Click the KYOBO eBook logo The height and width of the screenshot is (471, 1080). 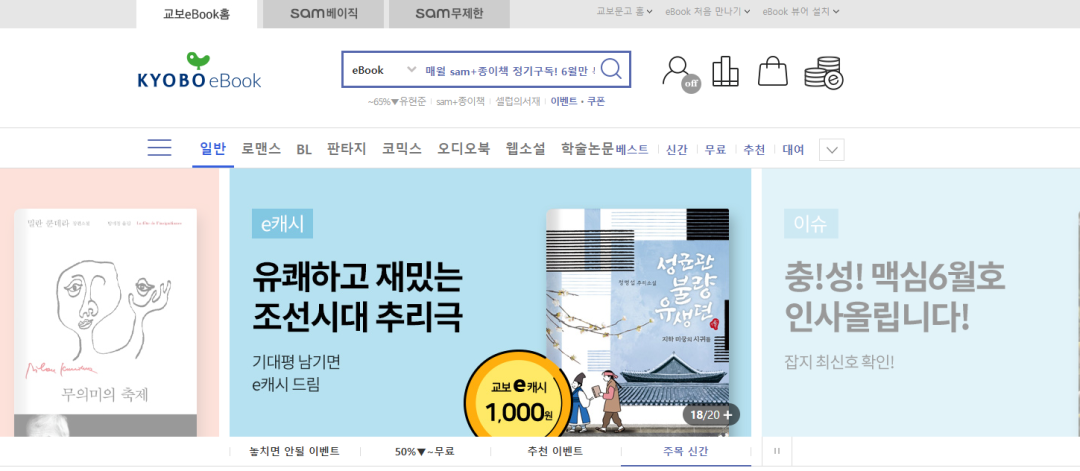coord(199,71)
